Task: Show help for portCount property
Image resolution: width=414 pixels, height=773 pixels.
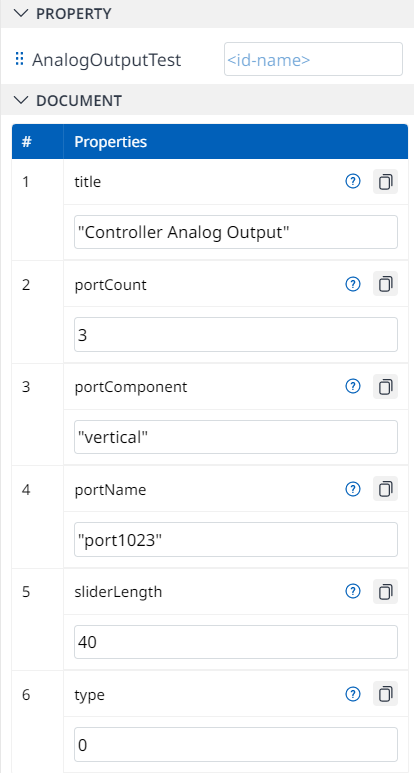Action: (353, 284)
